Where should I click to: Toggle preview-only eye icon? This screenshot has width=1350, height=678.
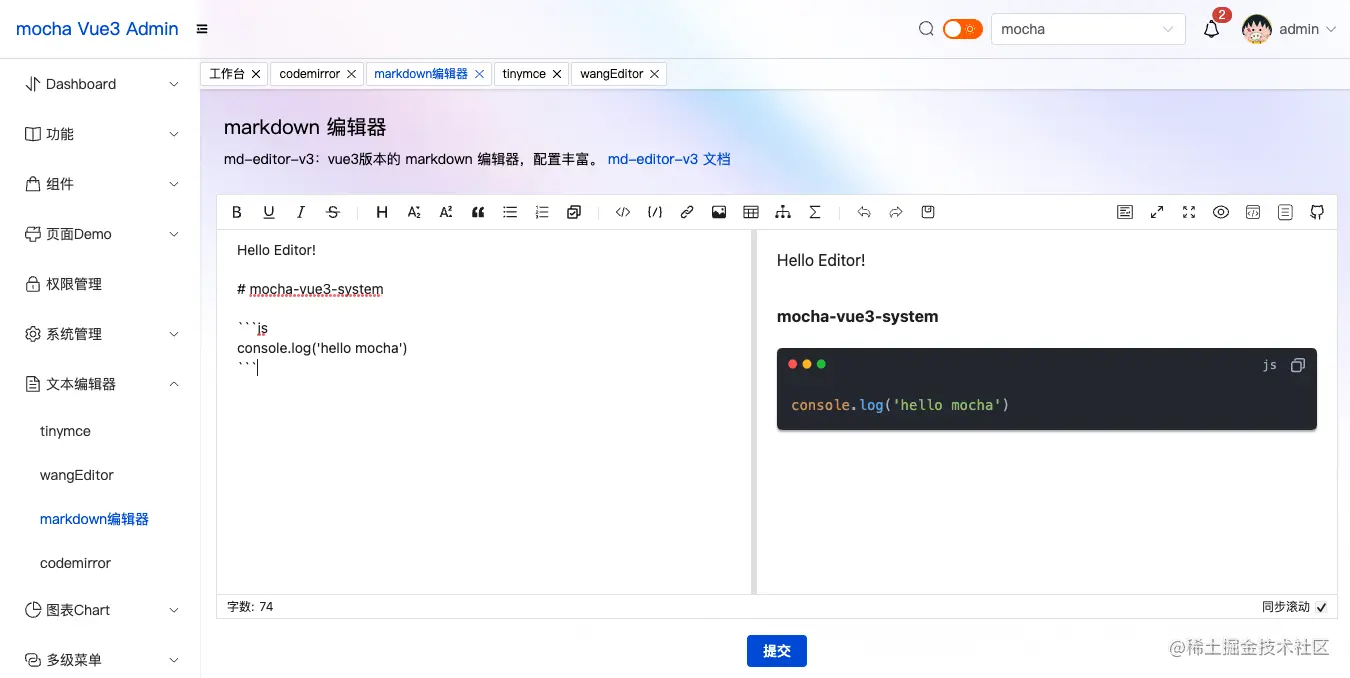[1221, 212]
